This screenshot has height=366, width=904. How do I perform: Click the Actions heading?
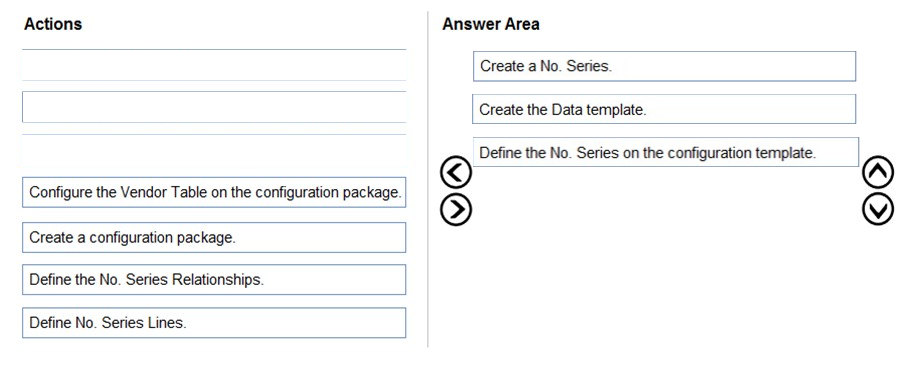click(x=53, y=24)
